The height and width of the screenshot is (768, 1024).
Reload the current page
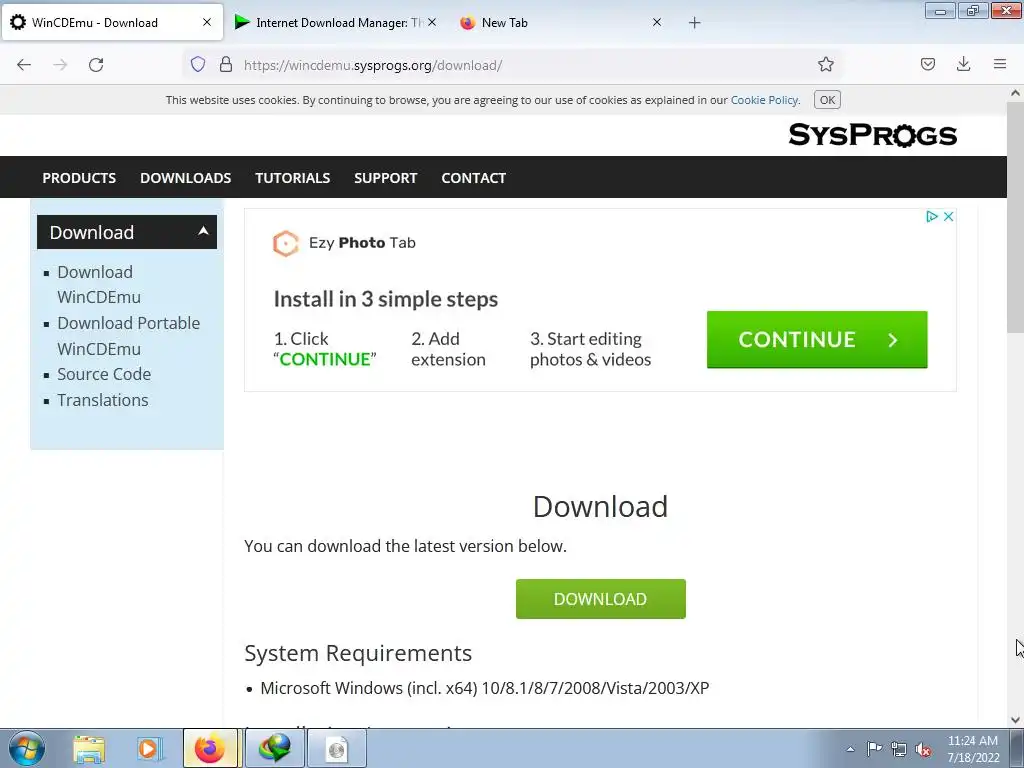click(x=96, y=65)
